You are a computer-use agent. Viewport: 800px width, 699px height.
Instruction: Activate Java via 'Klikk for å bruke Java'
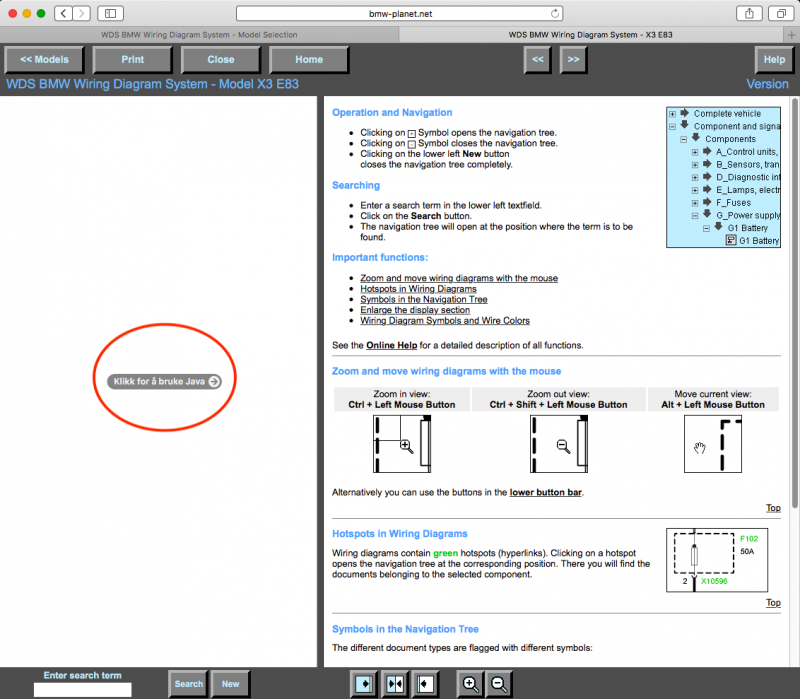tap(164, 381)
